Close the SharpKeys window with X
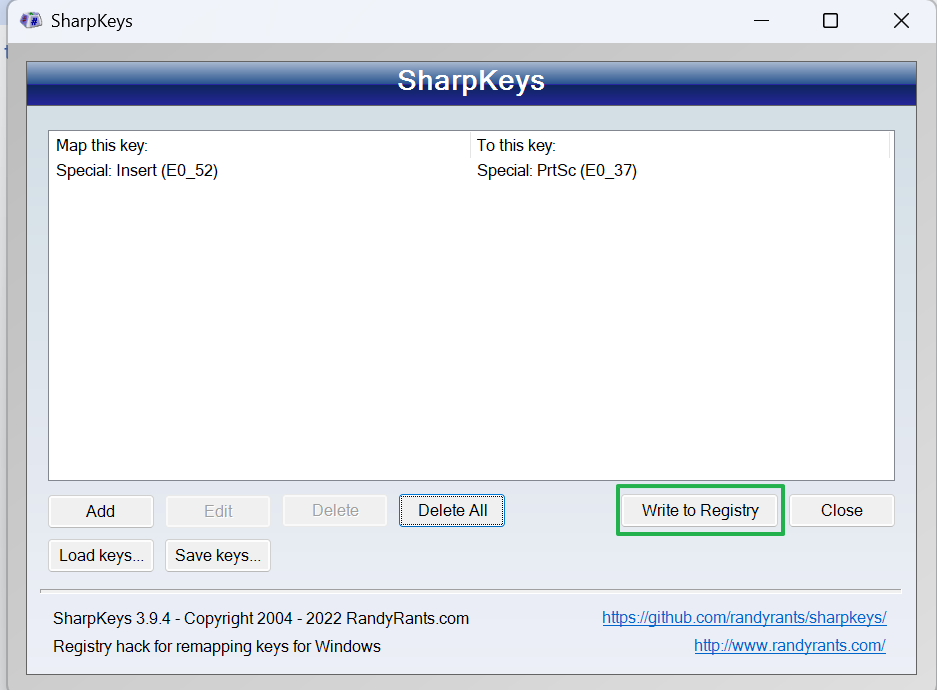937x690 pixels. point(901,21)
